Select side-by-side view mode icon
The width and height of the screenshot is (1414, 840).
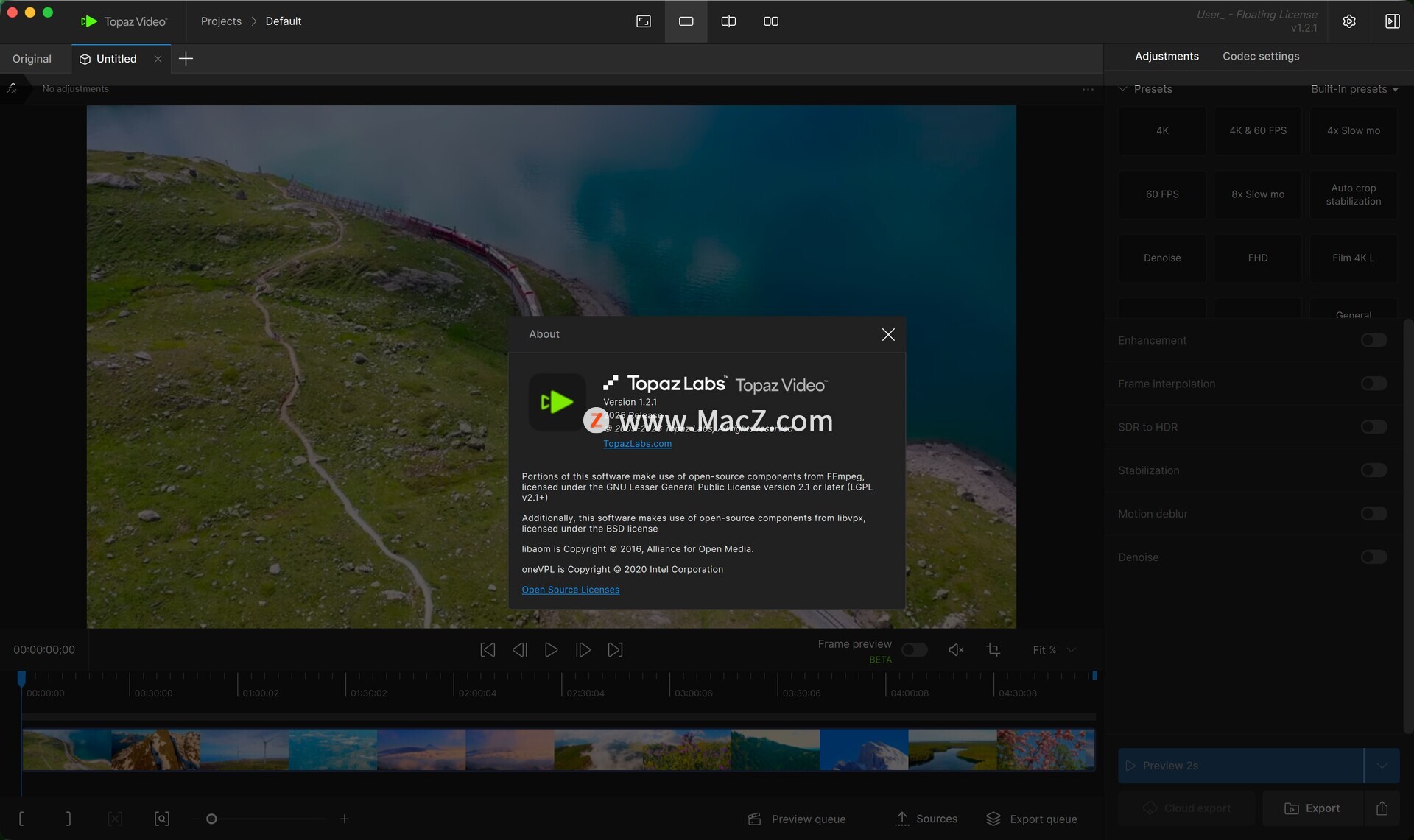(x=770, y=21)
